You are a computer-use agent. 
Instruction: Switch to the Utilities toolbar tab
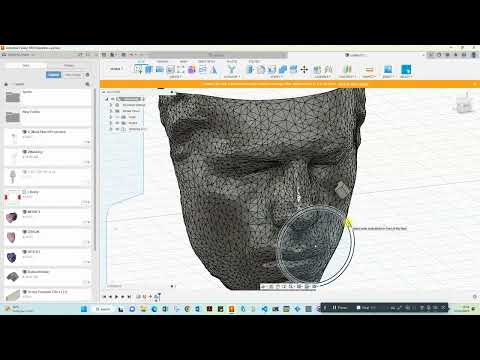point(253,61)
